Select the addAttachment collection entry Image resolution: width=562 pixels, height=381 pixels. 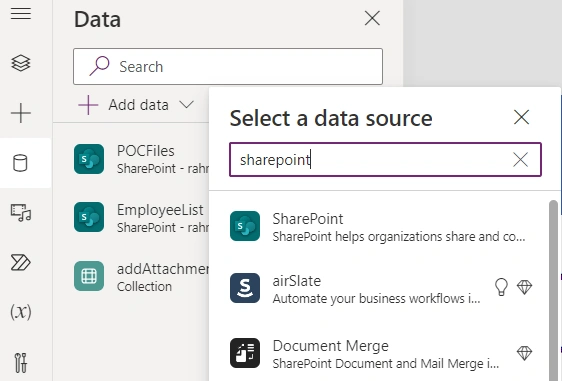(x=141, y=277)
